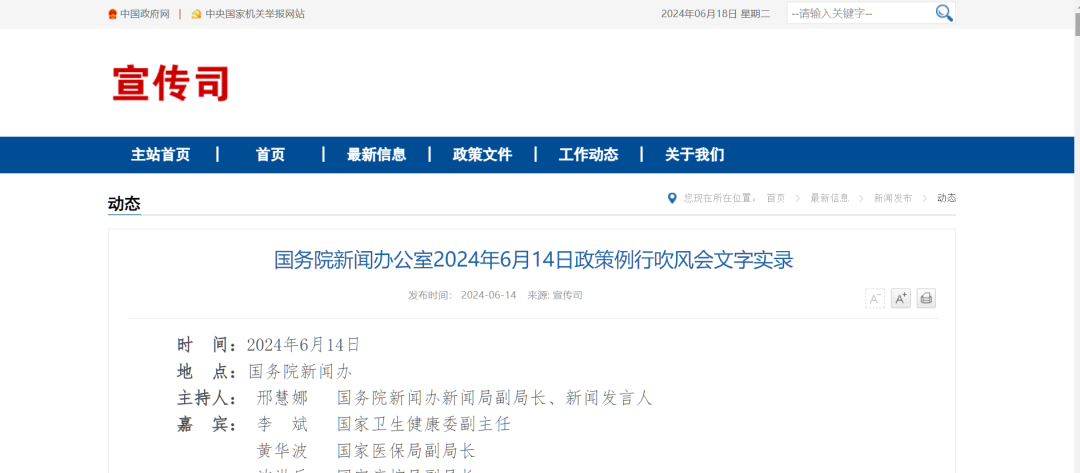Image resolution: width=1080 pixels, height=473 pixels.
Task: Open the 中国政府网 link
Action: coord(145,14)
